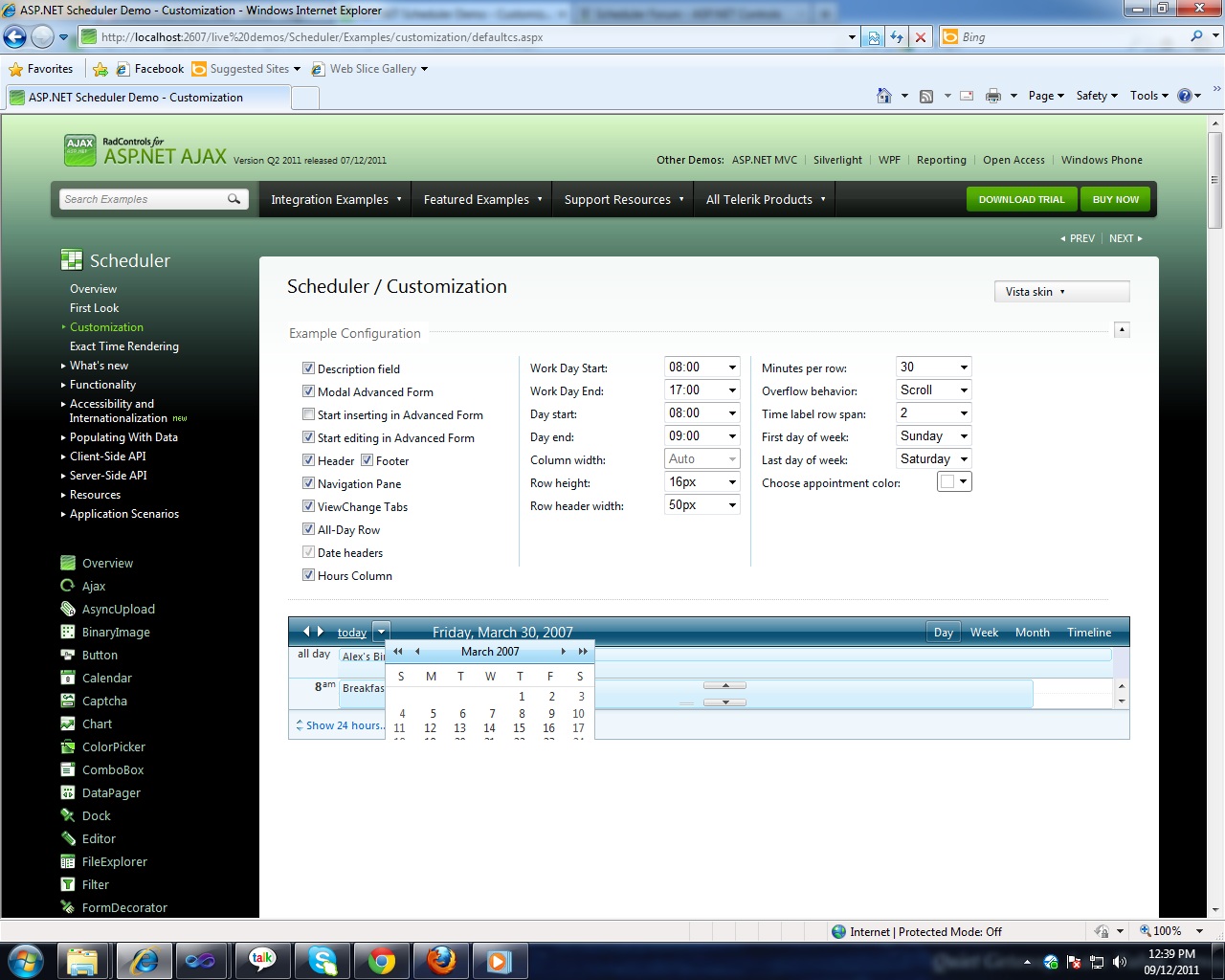This screenshot has width=1225, height=980.
Task: Jump back a year in calendar popup
Action: [x=398, y=652]
